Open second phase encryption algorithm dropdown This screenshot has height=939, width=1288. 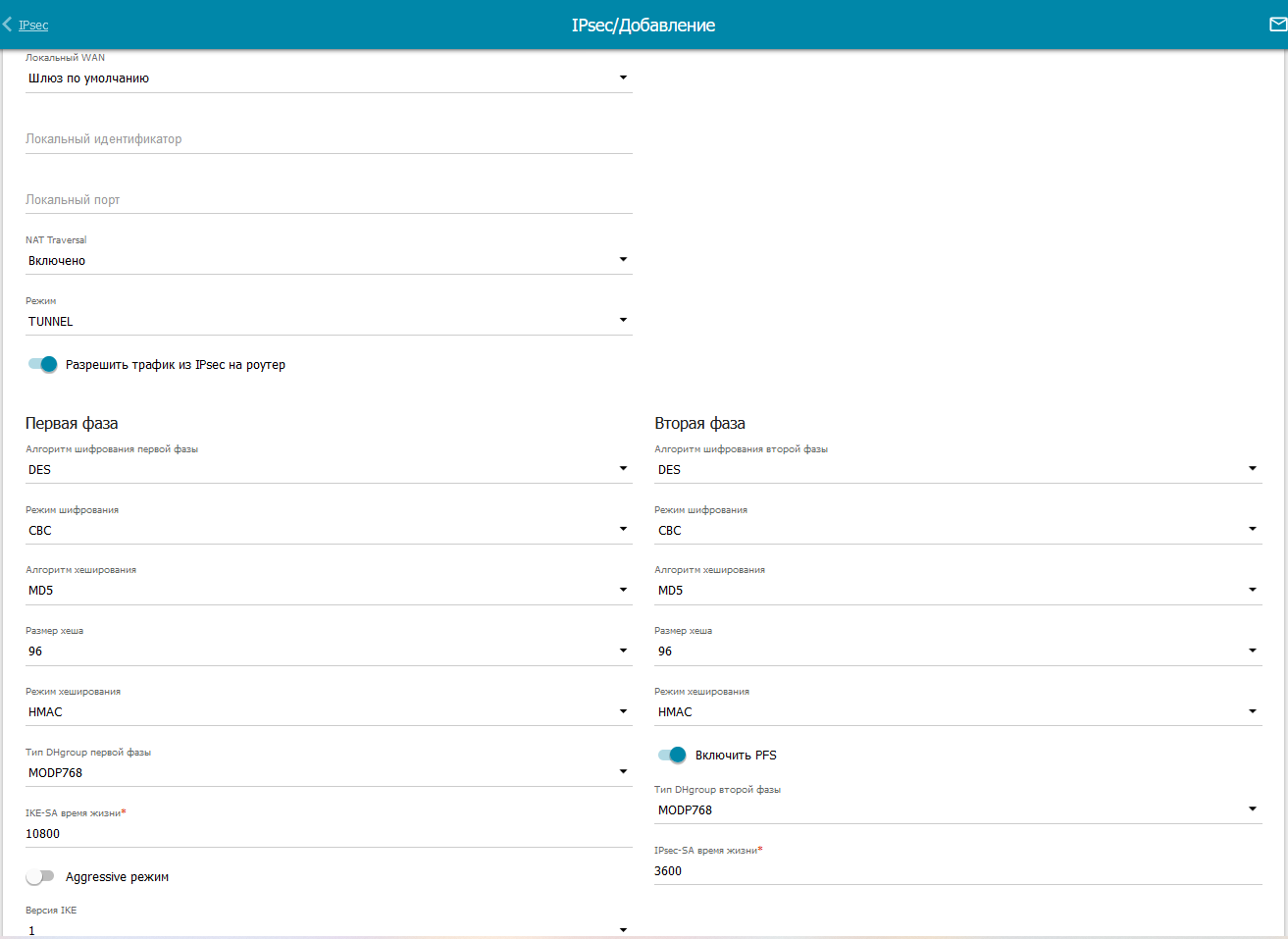(956, 470)
